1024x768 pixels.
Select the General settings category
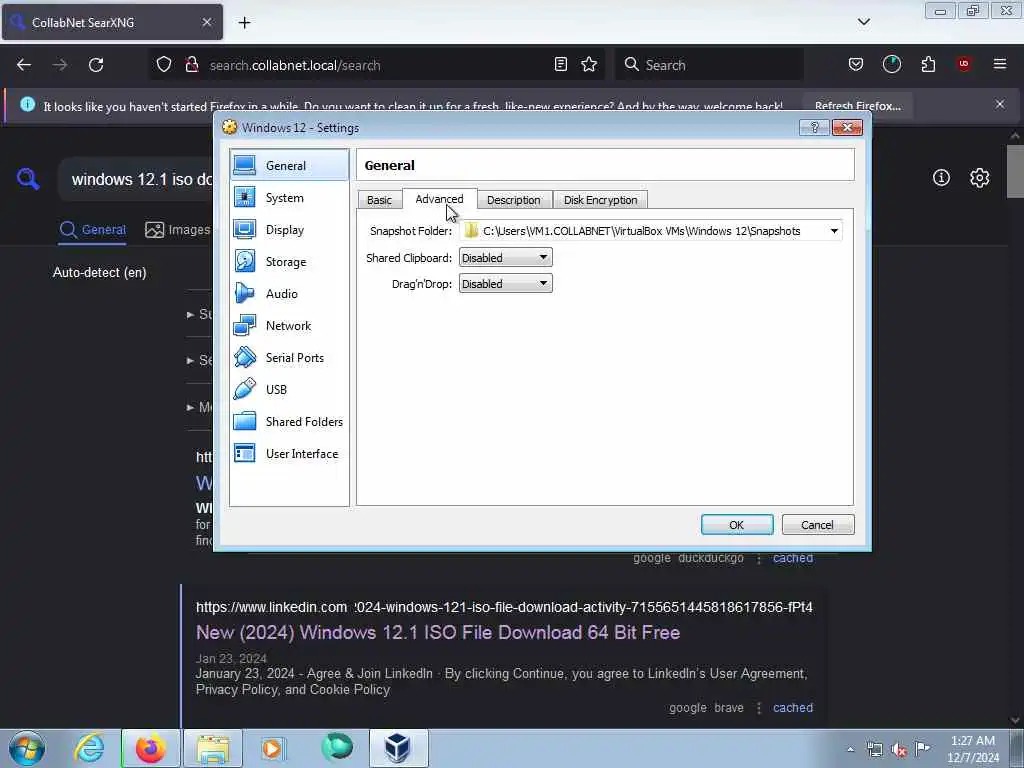289,165
